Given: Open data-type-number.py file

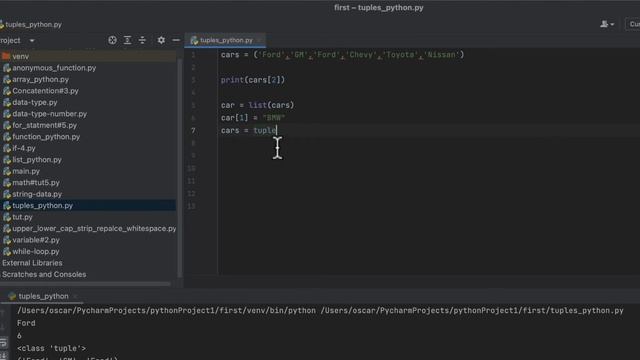Looking at the screenshot, I should tap(49, 114).
